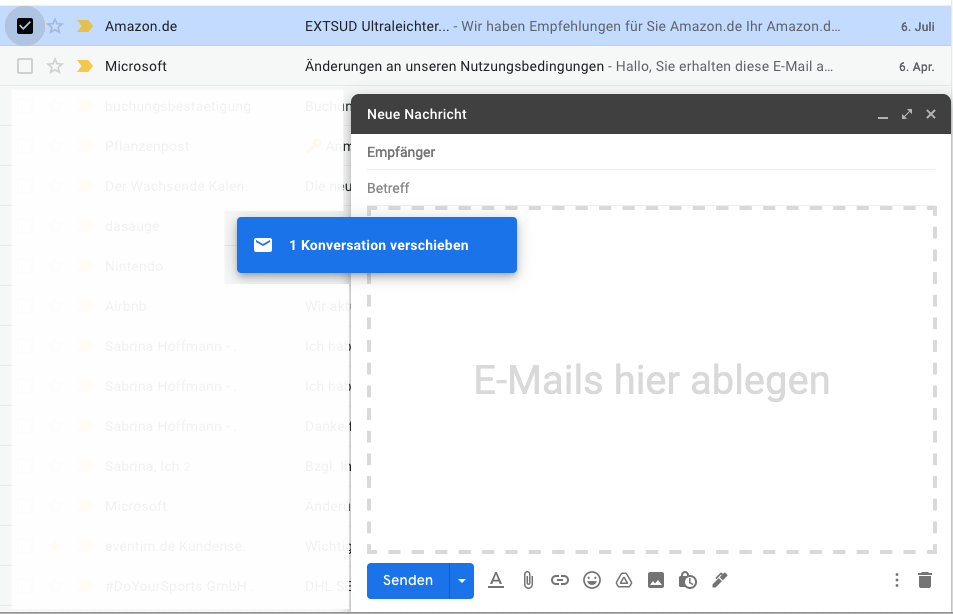Send the message with Senden

point(408,581)
